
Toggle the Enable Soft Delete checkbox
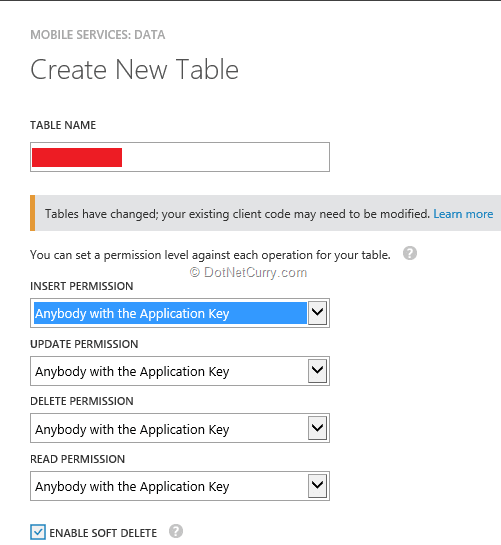click(x=38, y=532)
